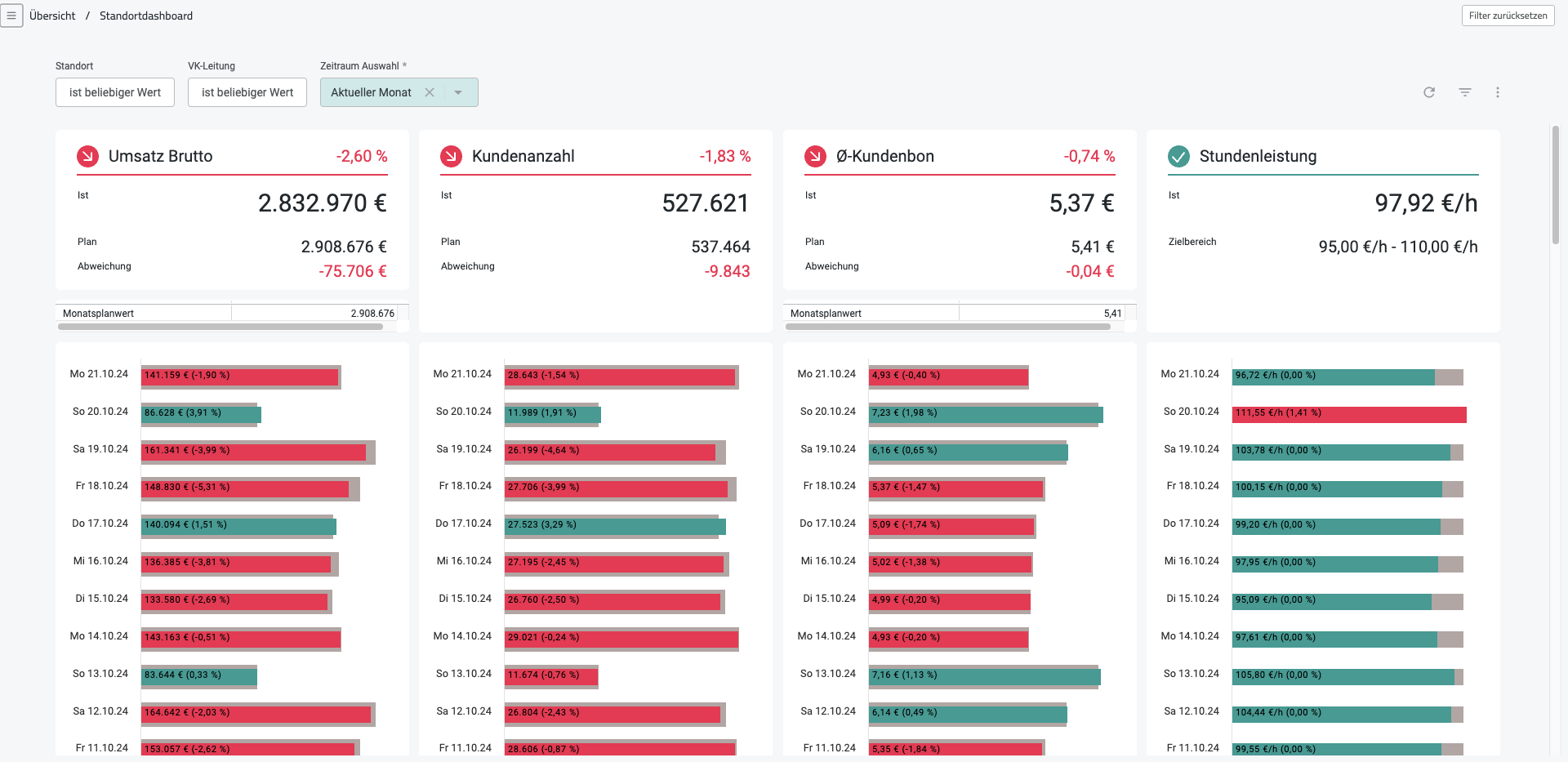Open the hamburger navigation menu
Image resolution: width=1568 pixels, height=762 pixels.
click(11, 16)
